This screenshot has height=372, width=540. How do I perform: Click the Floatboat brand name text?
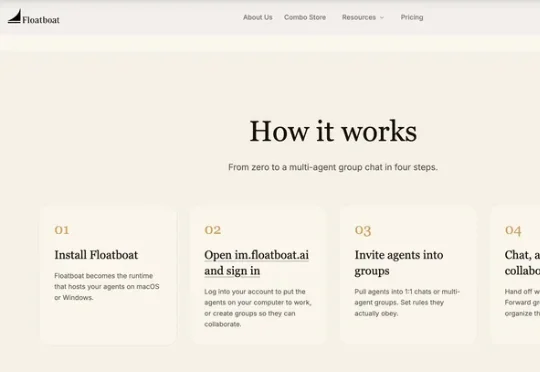(41, 20)
